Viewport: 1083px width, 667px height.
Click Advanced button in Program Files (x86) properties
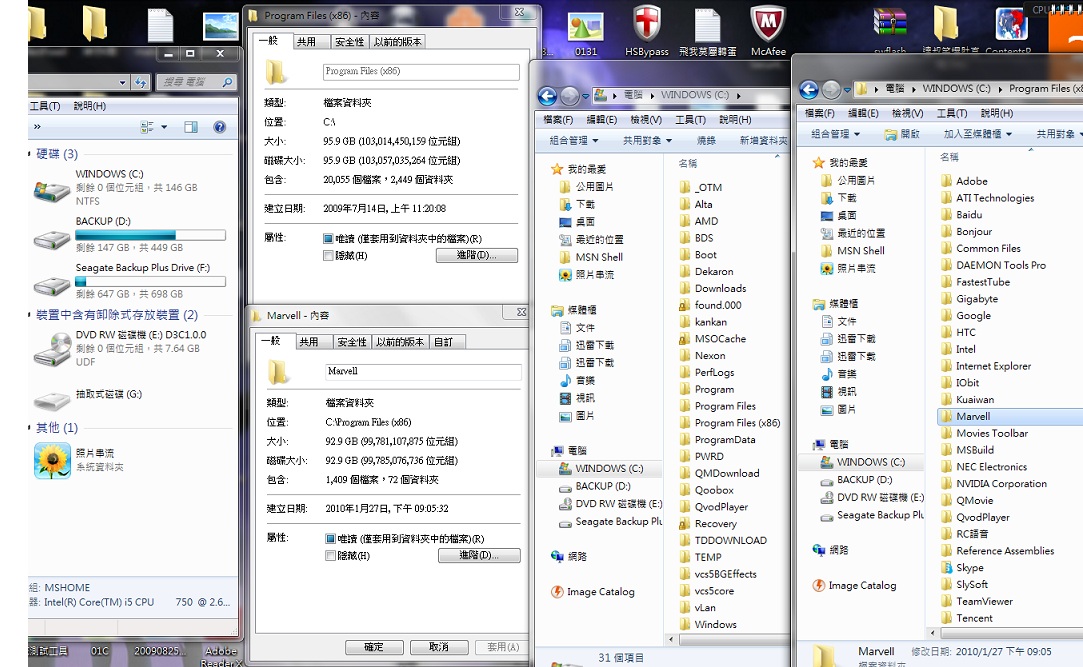point(477,255)
